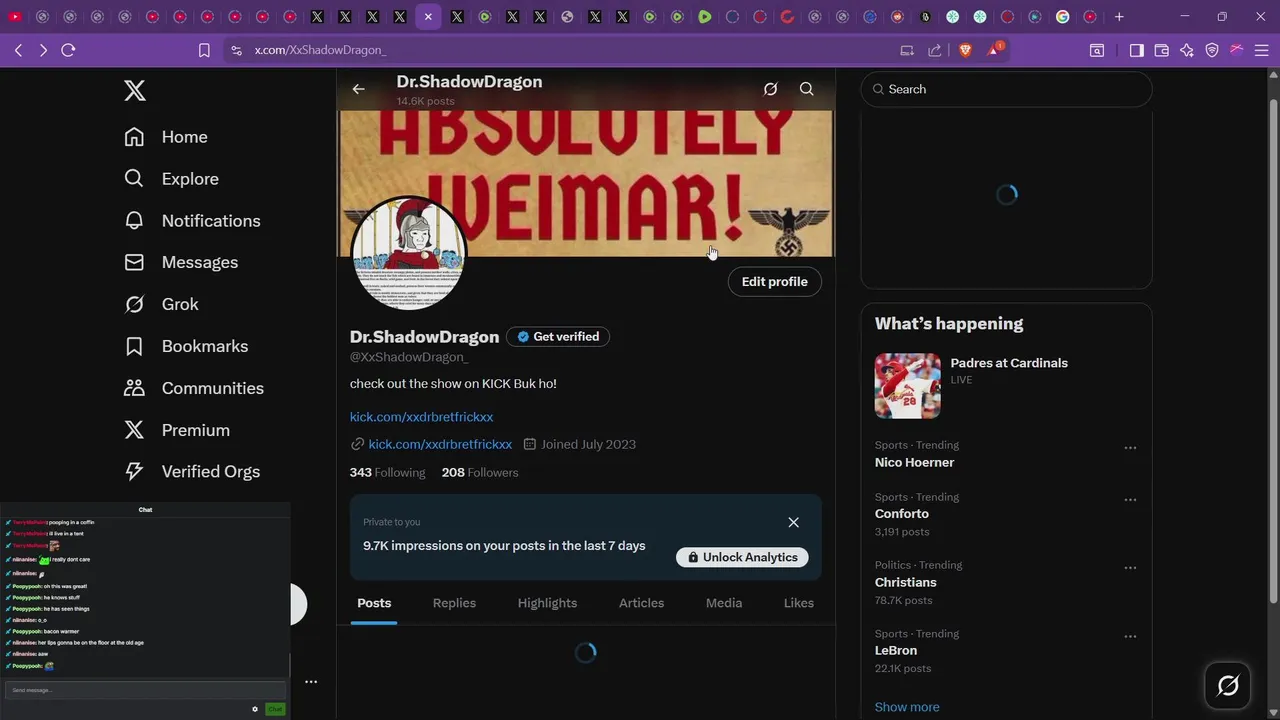1280x720 pixels.
Task: Click the browser Back button
Action: (18, 50)
